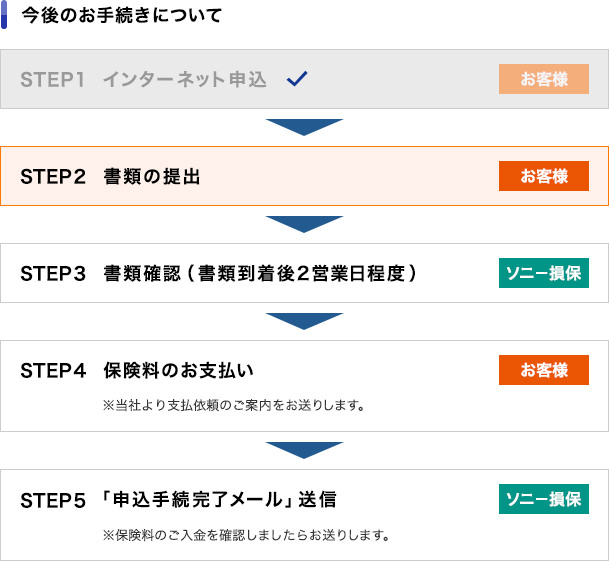
Task: Open STEP1 インターネット申込 row
Action: coord(304,79)
